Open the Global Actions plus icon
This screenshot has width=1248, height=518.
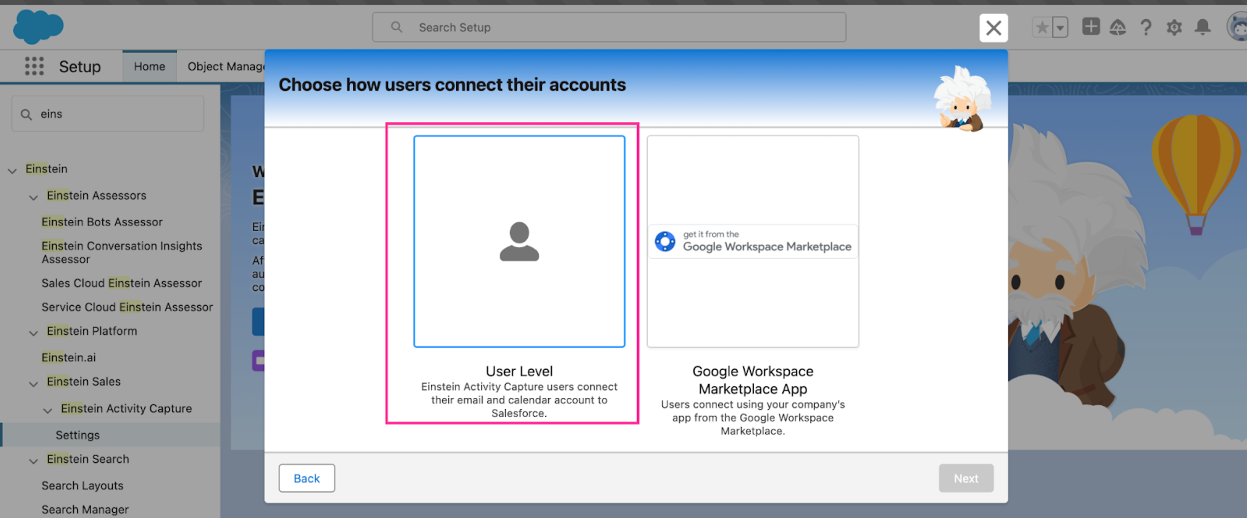[1091, 27]
